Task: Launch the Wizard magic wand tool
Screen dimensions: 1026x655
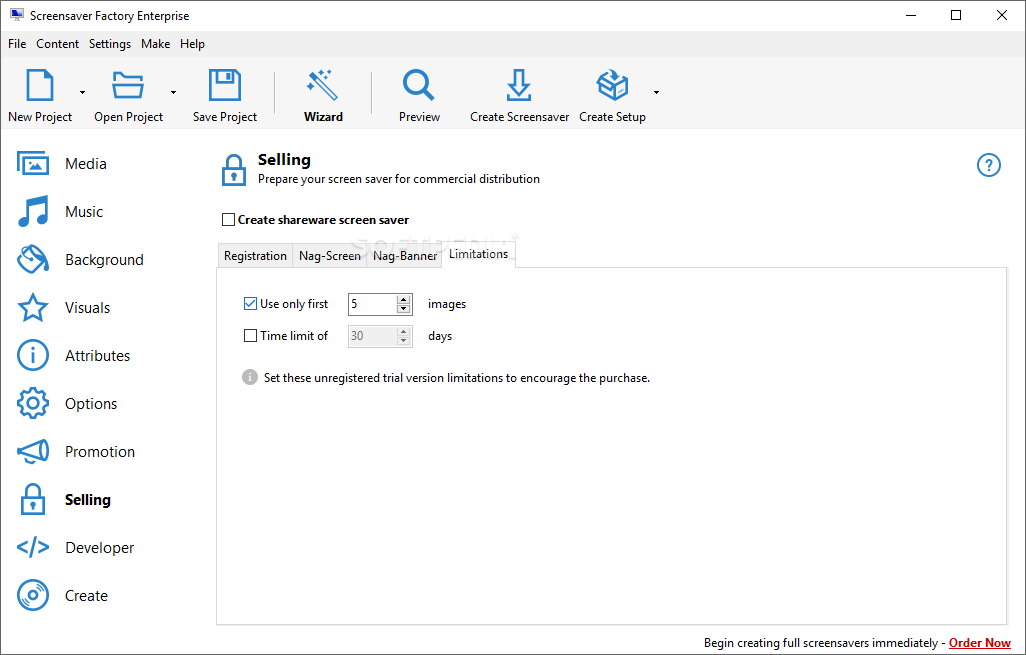Action: click(323, 85)
